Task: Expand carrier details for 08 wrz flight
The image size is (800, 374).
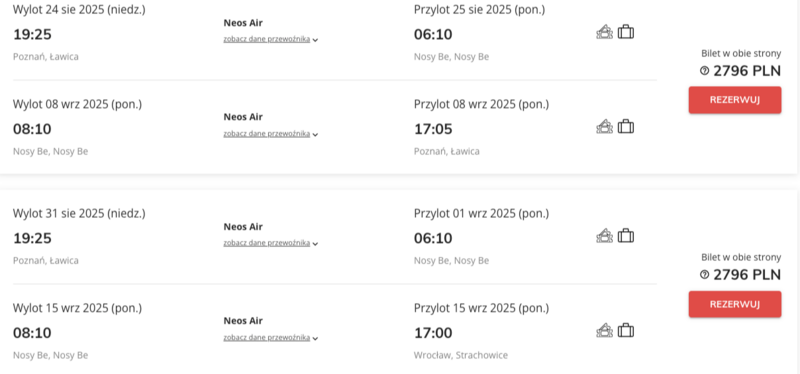Action: coord(270,134)
